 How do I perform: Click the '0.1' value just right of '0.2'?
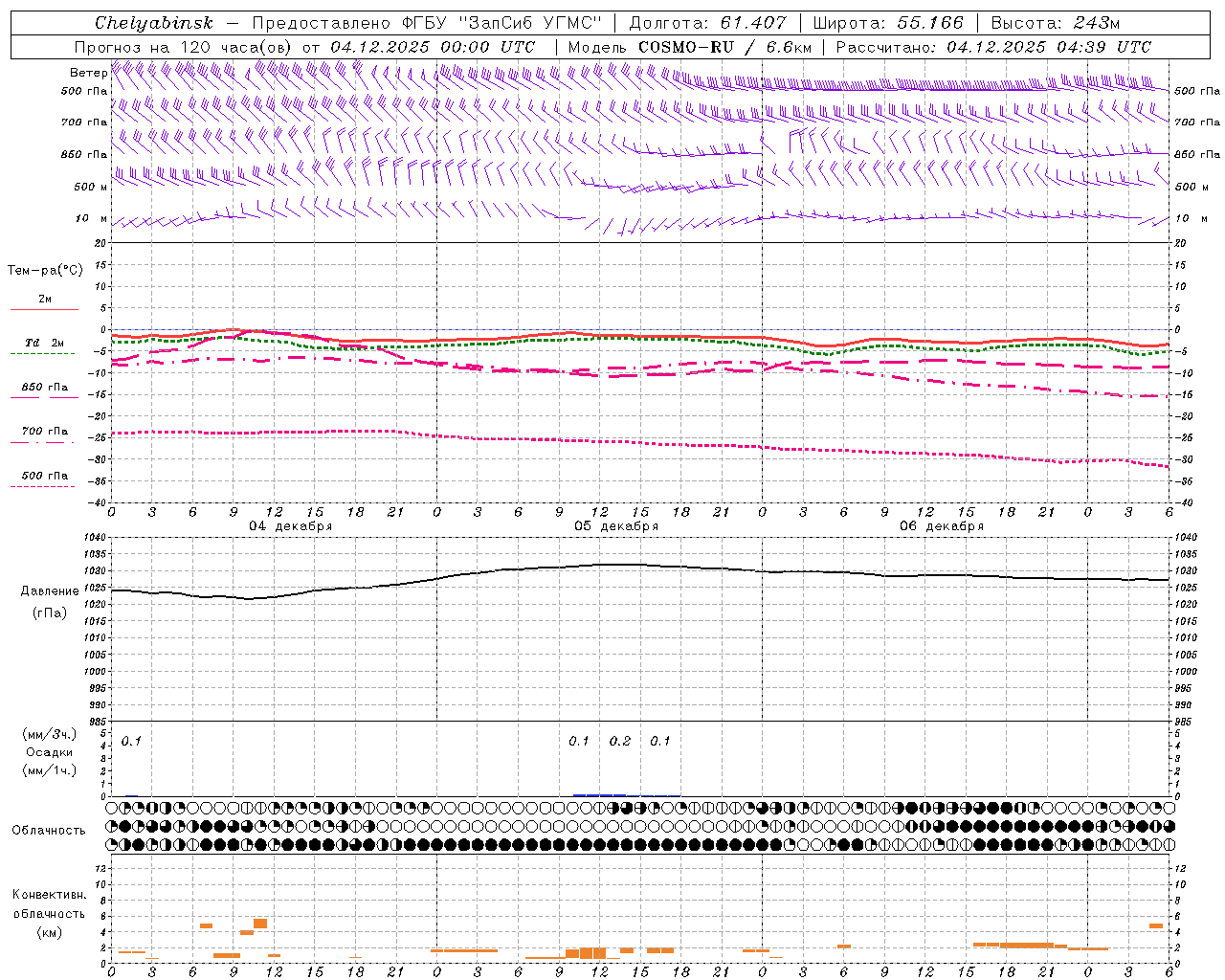coord(660,741)
